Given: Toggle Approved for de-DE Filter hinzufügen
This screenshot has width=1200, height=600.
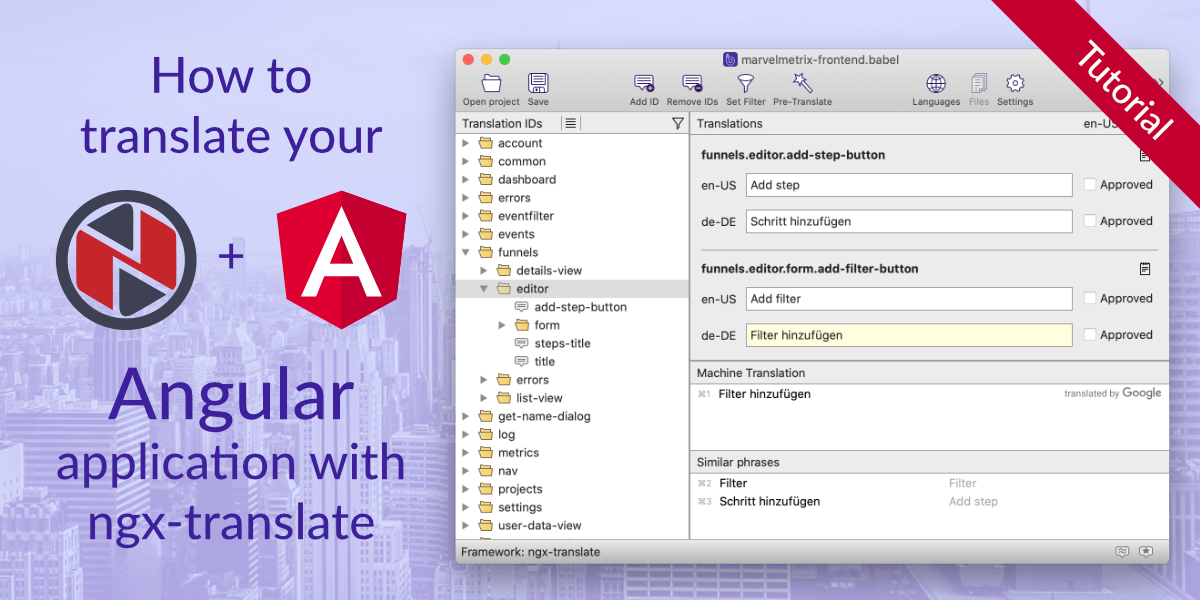Looking at the screenshot, I should (1091, 335).
